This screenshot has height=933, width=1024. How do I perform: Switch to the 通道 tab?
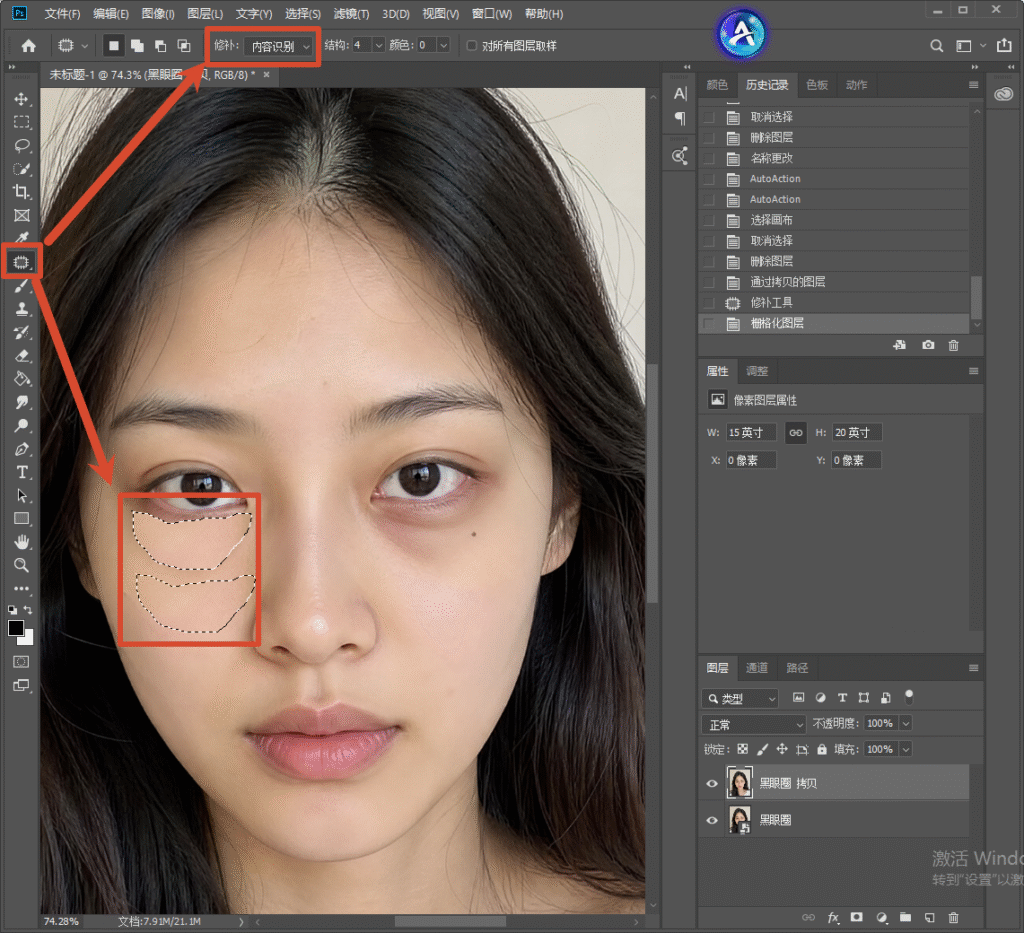(757, 668)
